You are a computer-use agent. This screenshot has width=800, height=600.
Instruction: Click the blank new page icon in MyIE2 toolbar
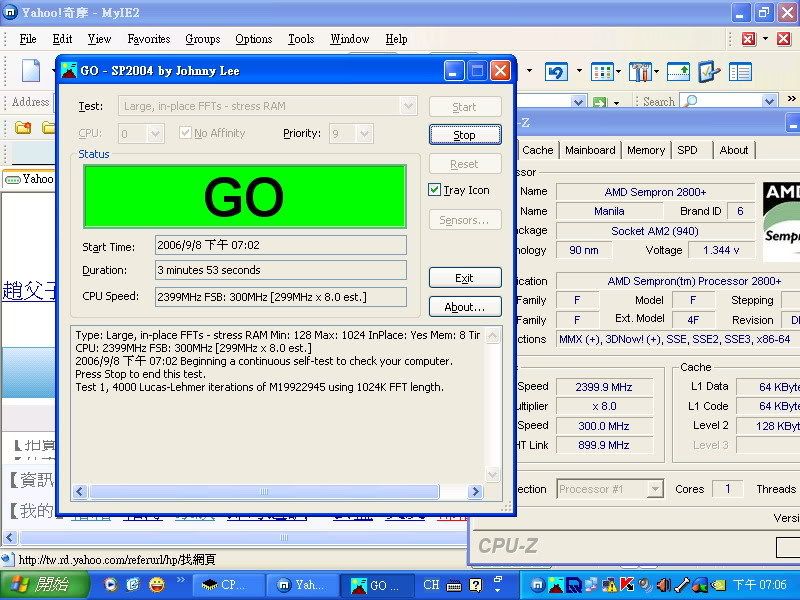(30, 71)
